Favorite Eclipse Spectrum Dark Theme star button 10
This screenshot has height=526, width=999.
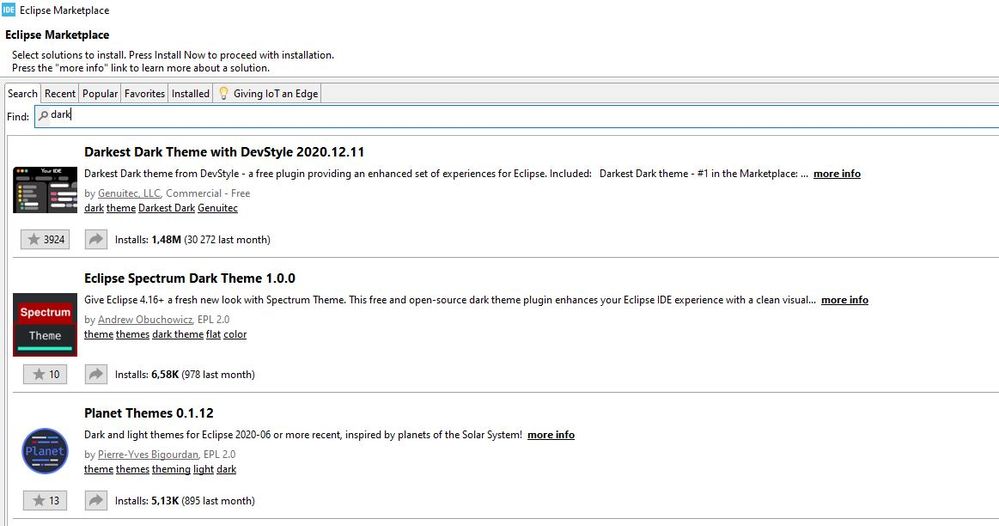tap(45, 374)
